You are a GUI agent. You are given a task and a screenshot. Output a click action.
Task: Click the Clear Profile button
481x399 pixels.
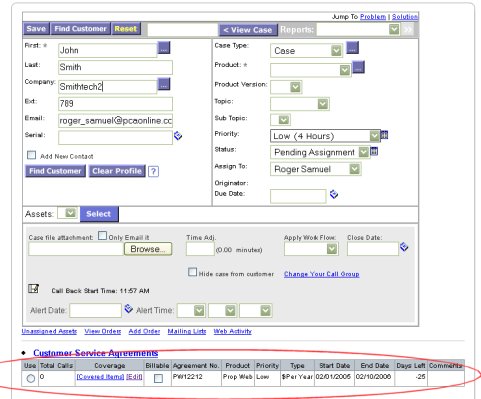(x=117, y=171)
